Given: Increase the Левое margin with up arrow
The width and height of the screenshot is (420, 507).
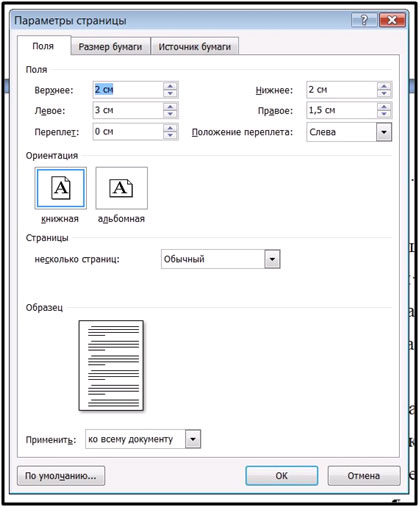Looking at the screenshot, I should (x=170, y=107).
